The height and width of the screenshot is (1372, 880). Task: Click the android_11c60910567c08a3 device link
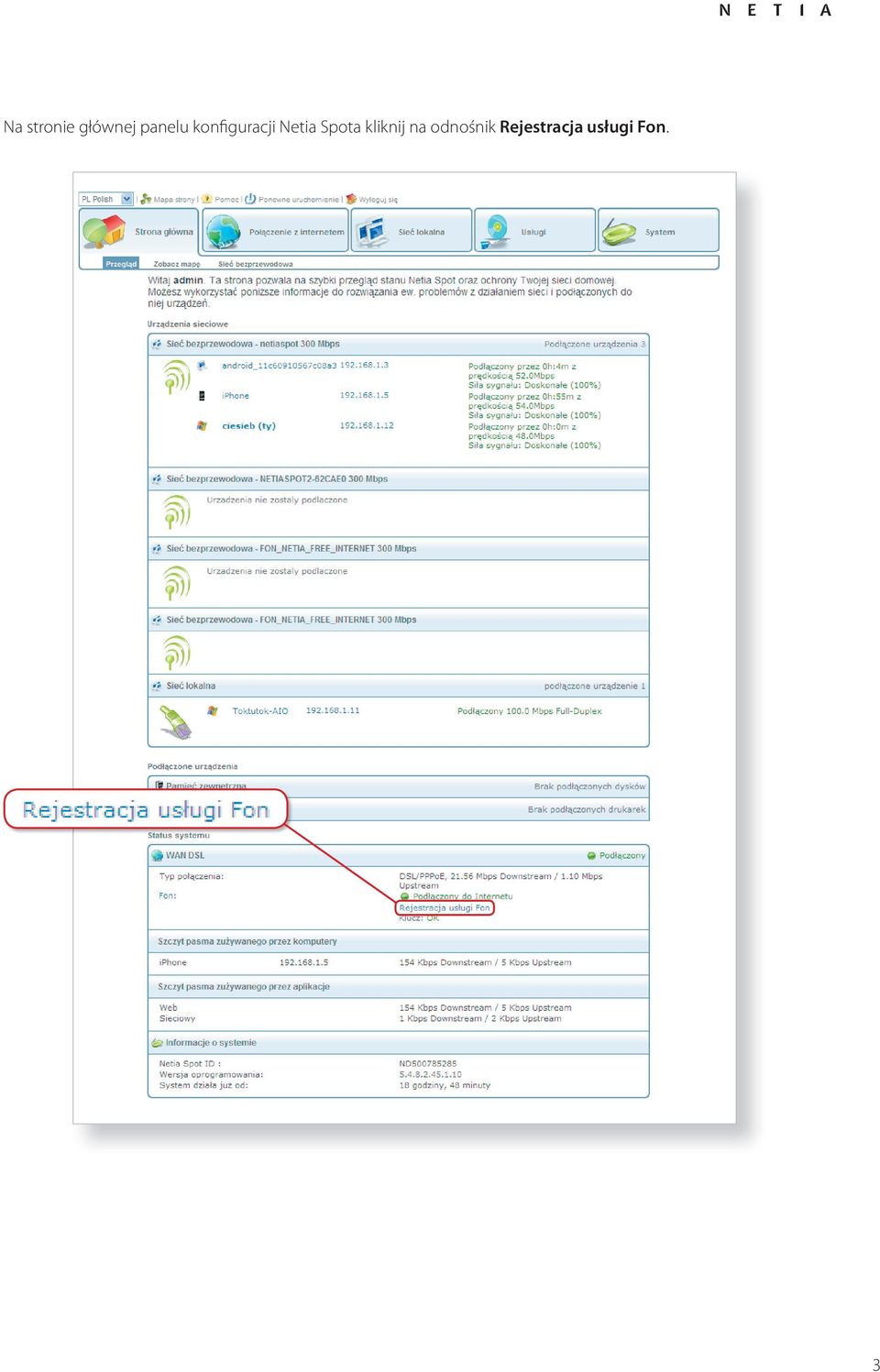coord(280,366)
